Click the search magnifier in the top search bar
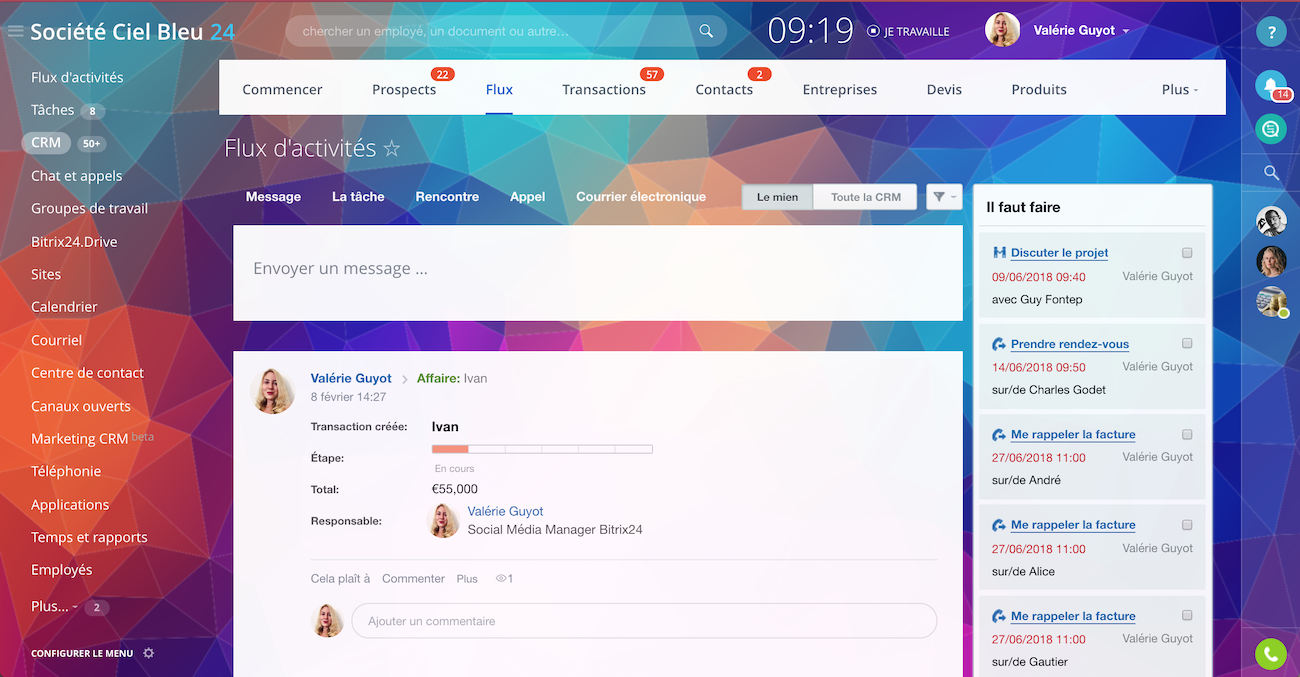The image size is (1300, 677). point(706,31)
